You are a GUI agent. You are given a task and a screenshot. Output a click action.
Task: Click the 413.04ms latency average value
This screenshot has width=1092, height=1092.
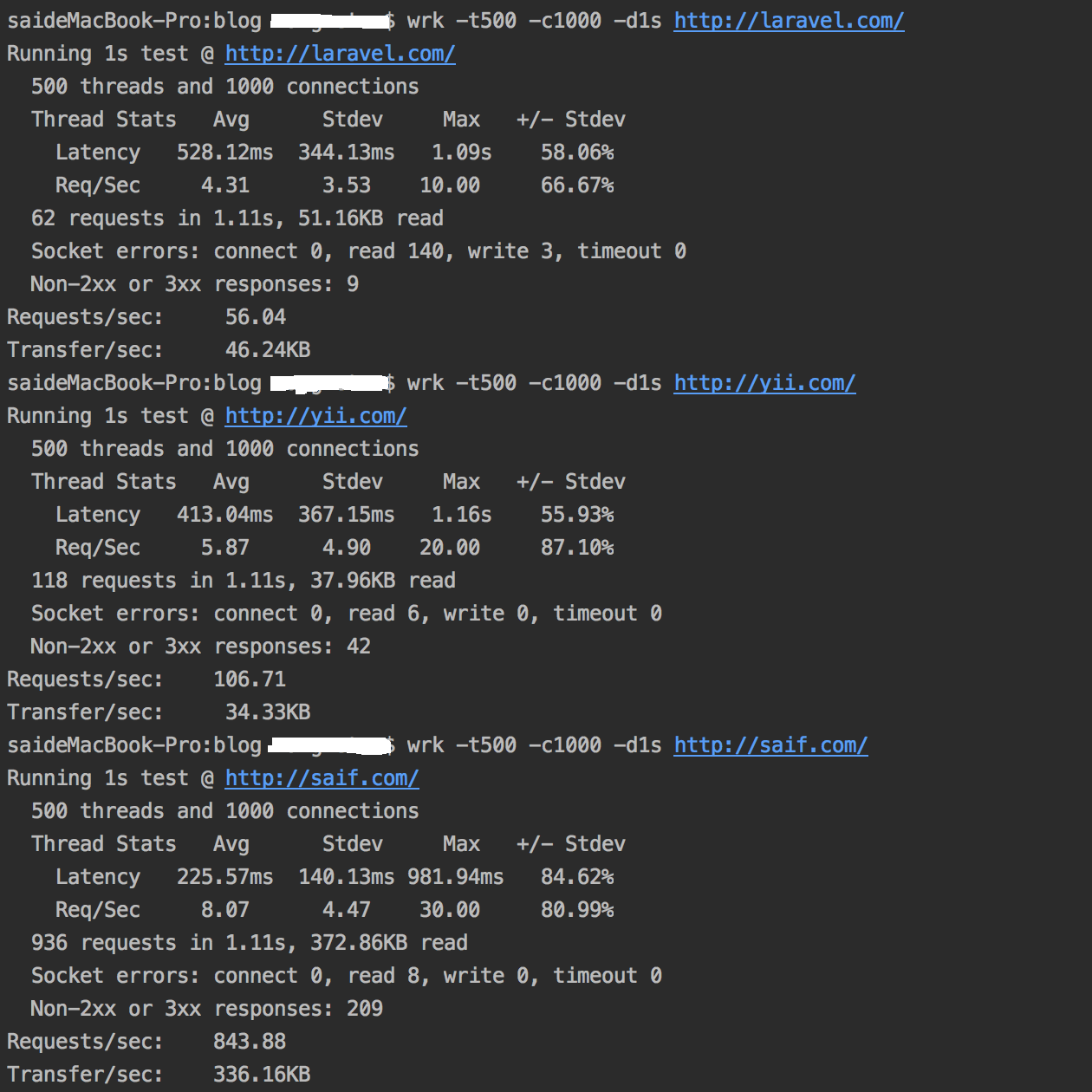point(224,515)
